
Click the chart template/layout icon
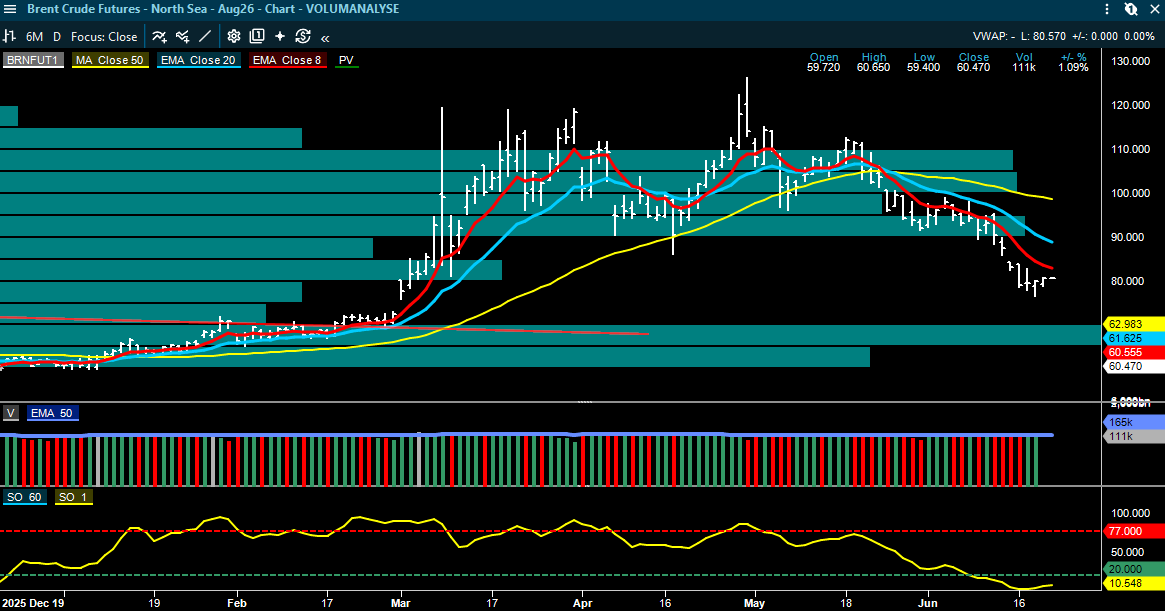(257, 36)
